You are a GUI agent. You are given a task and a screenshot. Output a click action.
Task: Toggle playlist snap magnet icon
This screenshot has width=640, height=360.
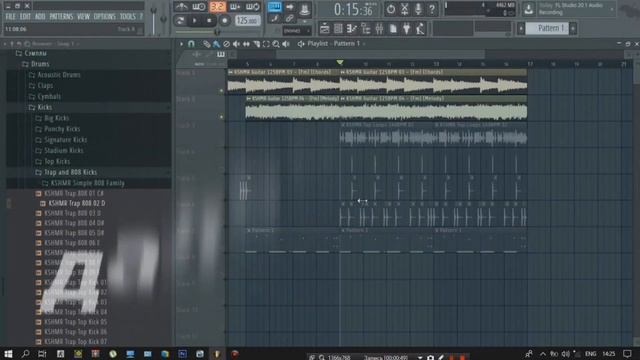point(191,44)
